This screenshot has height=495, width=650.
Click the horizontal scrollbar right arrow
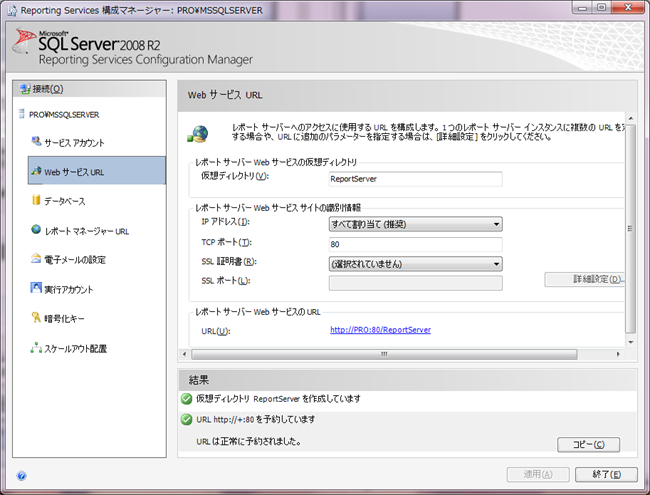point(618,354)
